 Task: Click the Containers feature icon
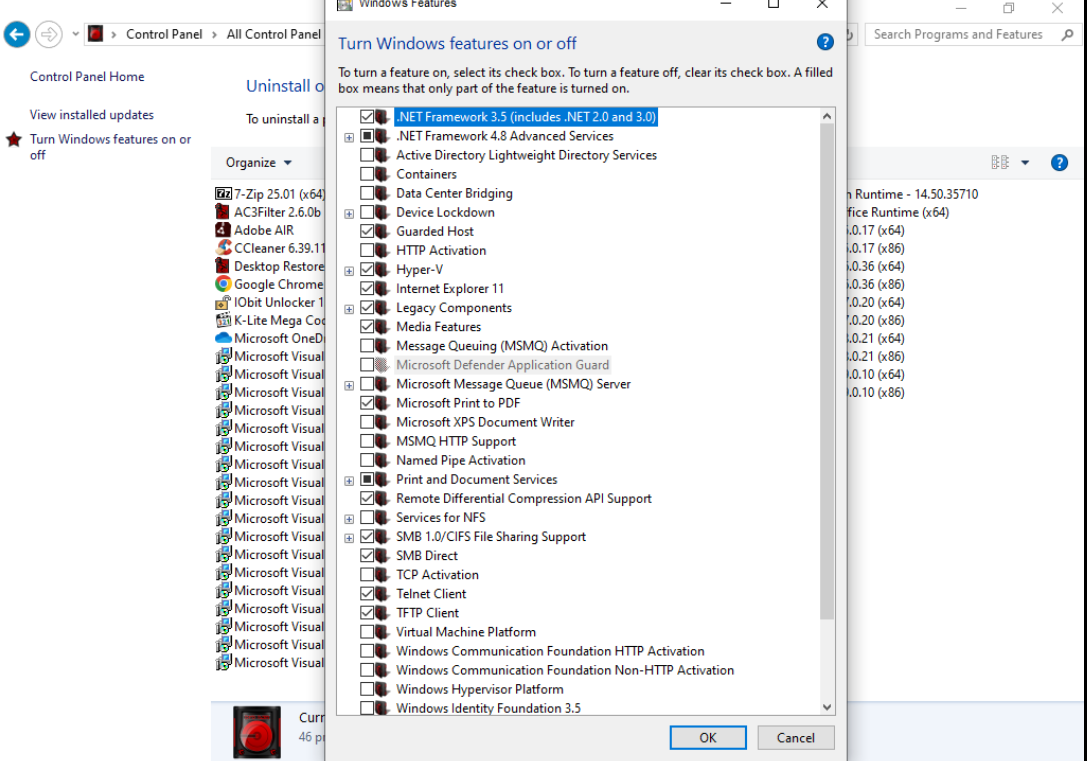[x=382, y=174]
